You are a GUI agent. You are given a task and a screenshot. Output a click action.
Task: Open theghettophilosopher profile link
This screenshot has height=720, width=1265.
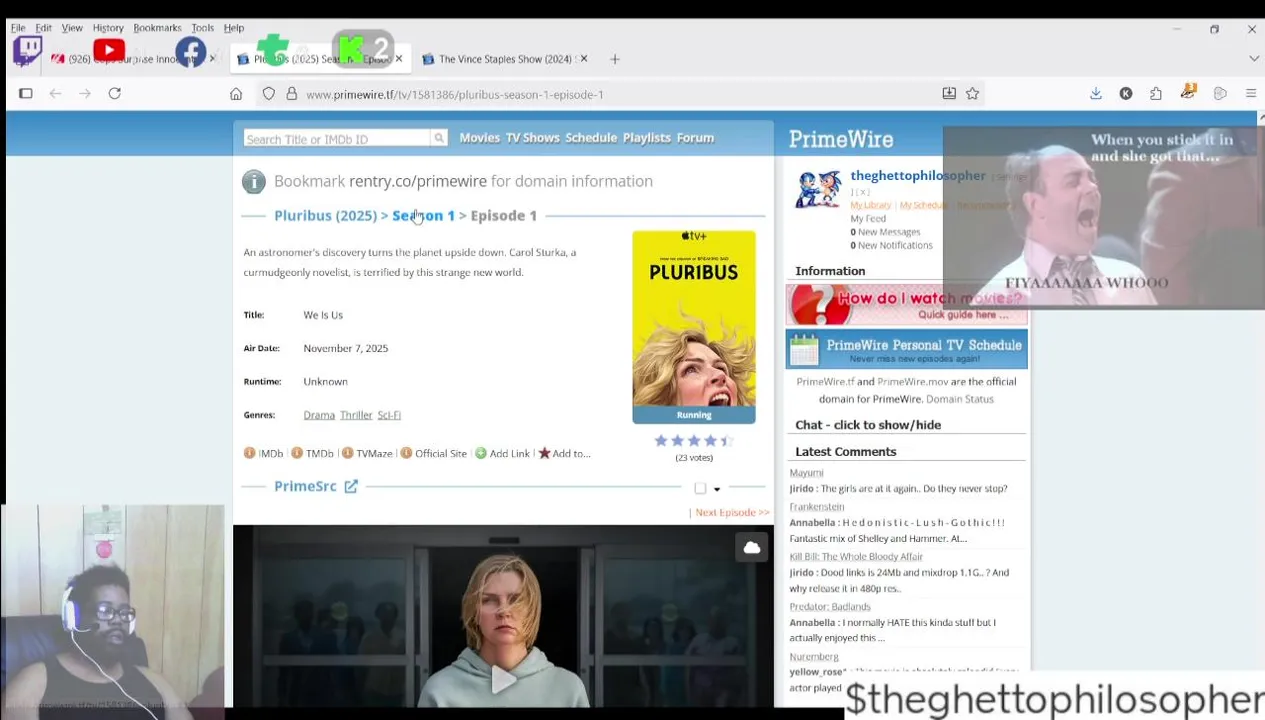pos(918,175)
